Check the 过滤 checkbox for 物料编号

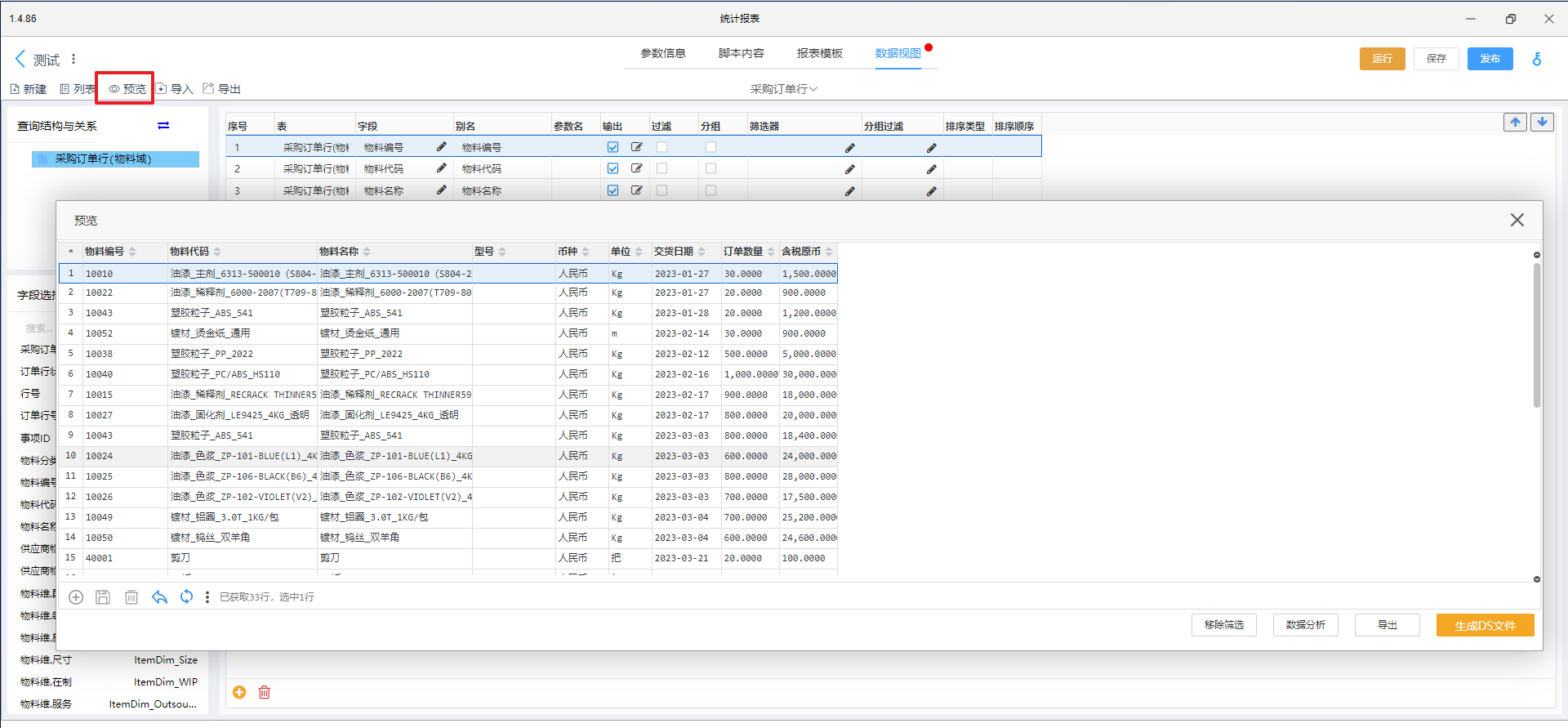pyautogui.click(x=662, y=147)
